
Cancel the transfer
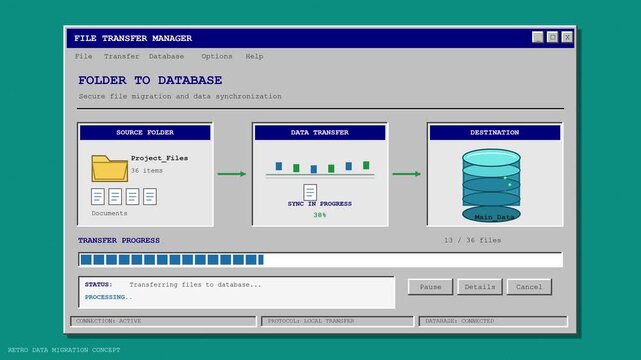(x=529, y=287)
